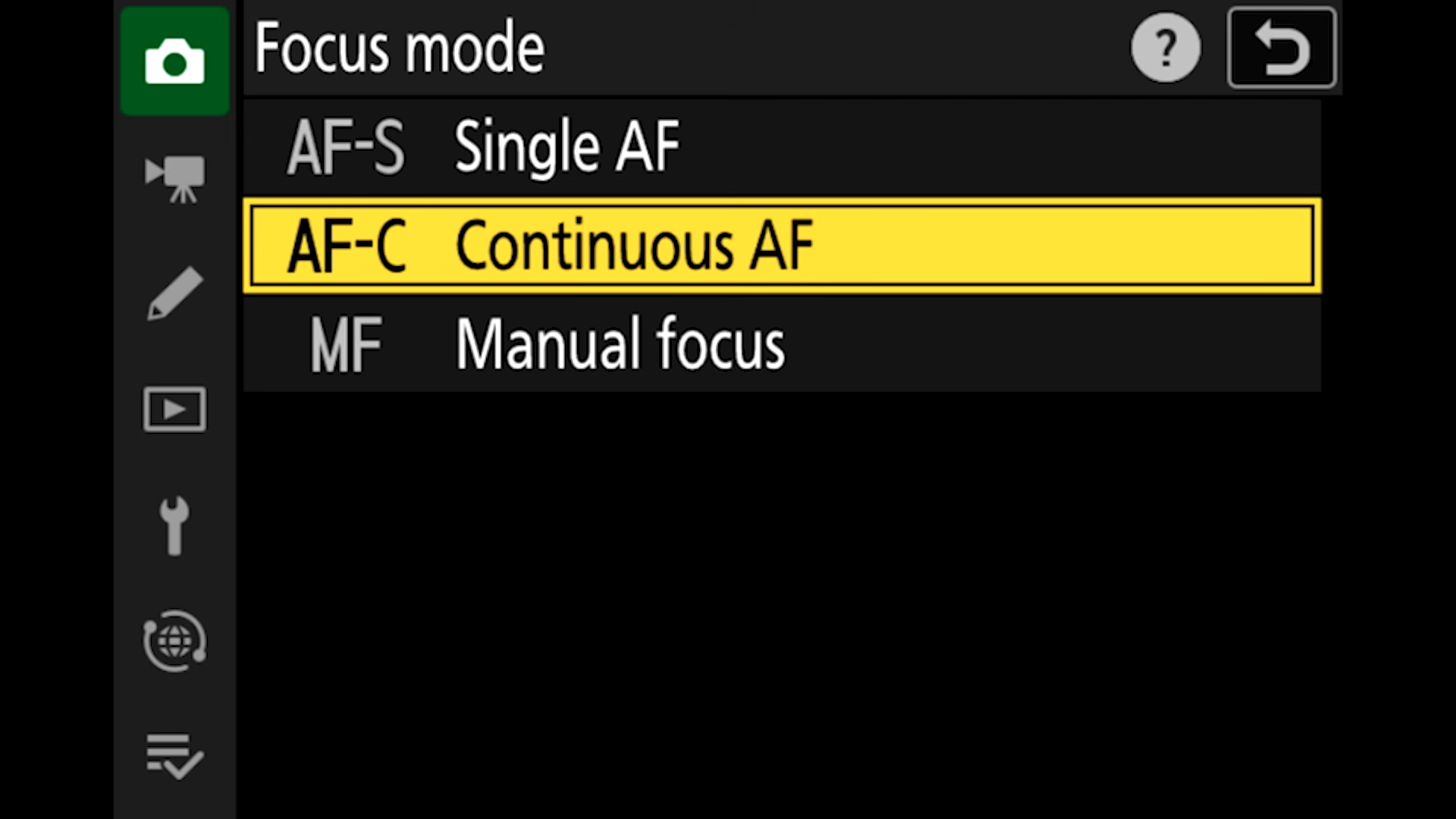
Task: Show help with the question mark icon
Action: 1165,48
